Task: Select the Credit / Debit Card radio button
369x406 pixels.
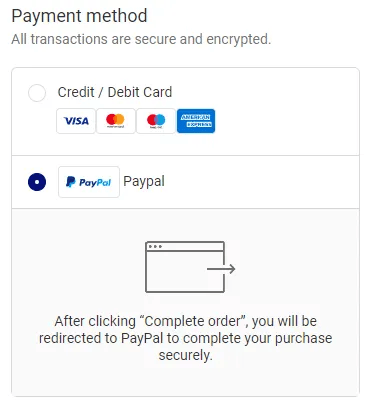Action: pyautogui.click(x=37, y=93)
